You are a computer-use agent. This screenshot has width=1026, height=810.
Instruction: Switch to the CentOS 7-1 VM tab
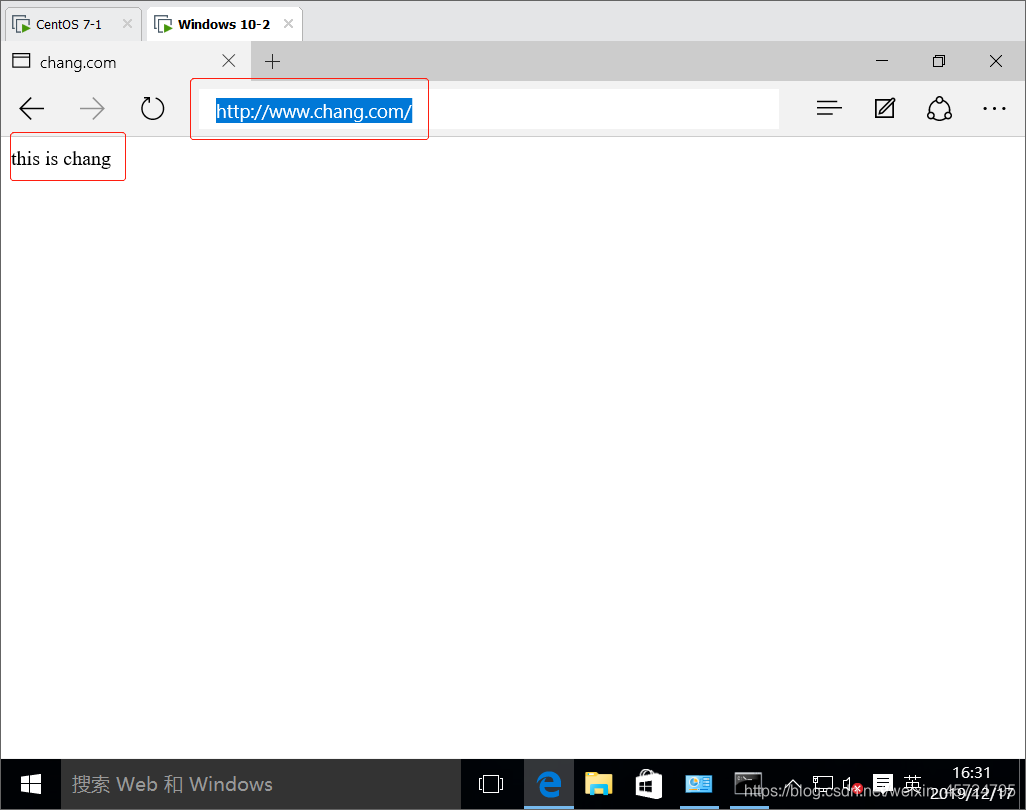point(74,24)
